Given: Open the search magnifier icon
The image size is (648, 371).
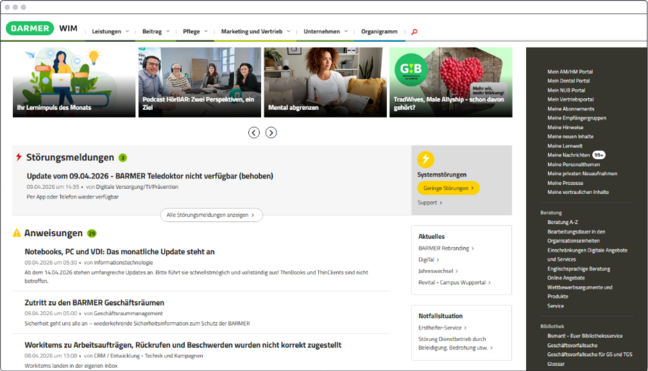Looking at the screenshot, I should (414, 32).
